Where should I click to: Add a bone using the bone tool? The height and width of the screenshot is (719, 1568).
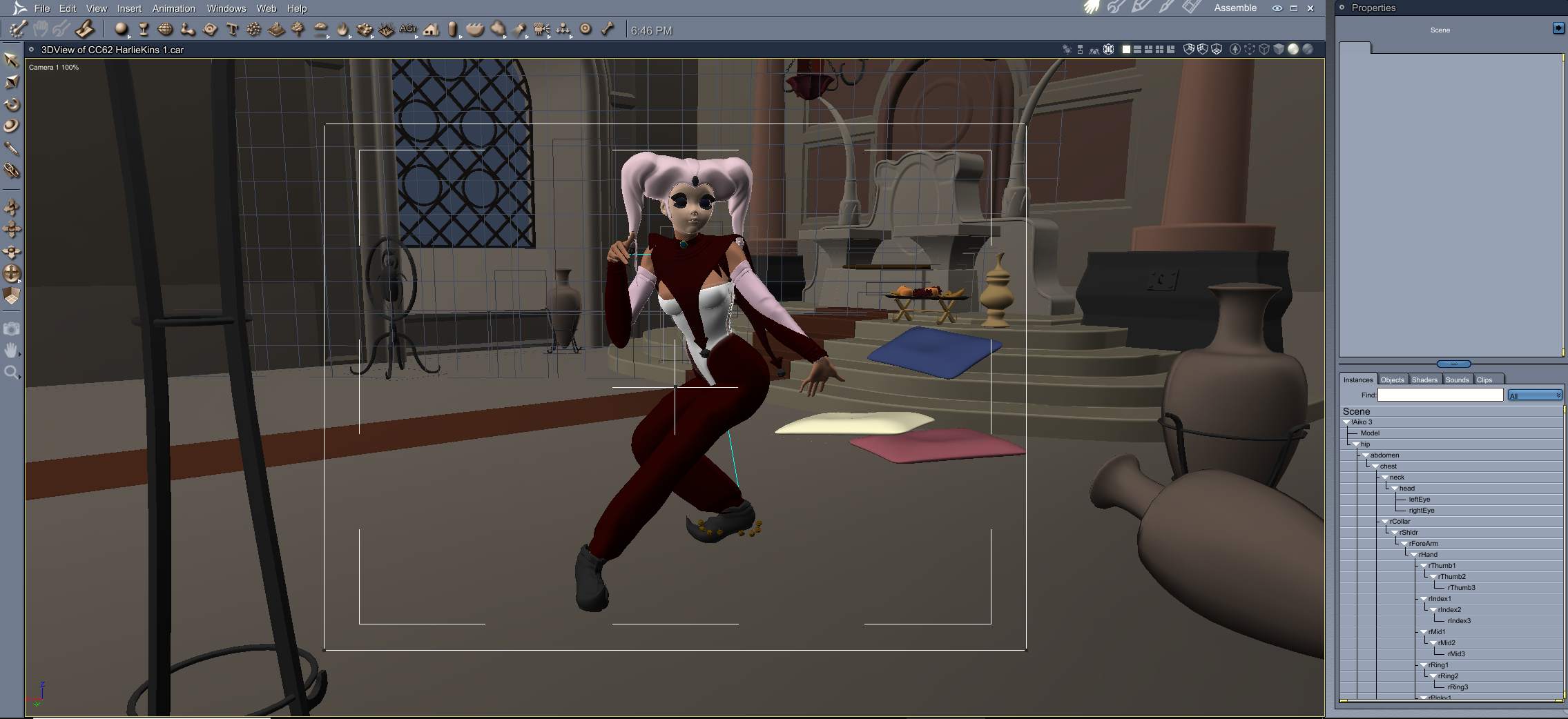[608, 29]
